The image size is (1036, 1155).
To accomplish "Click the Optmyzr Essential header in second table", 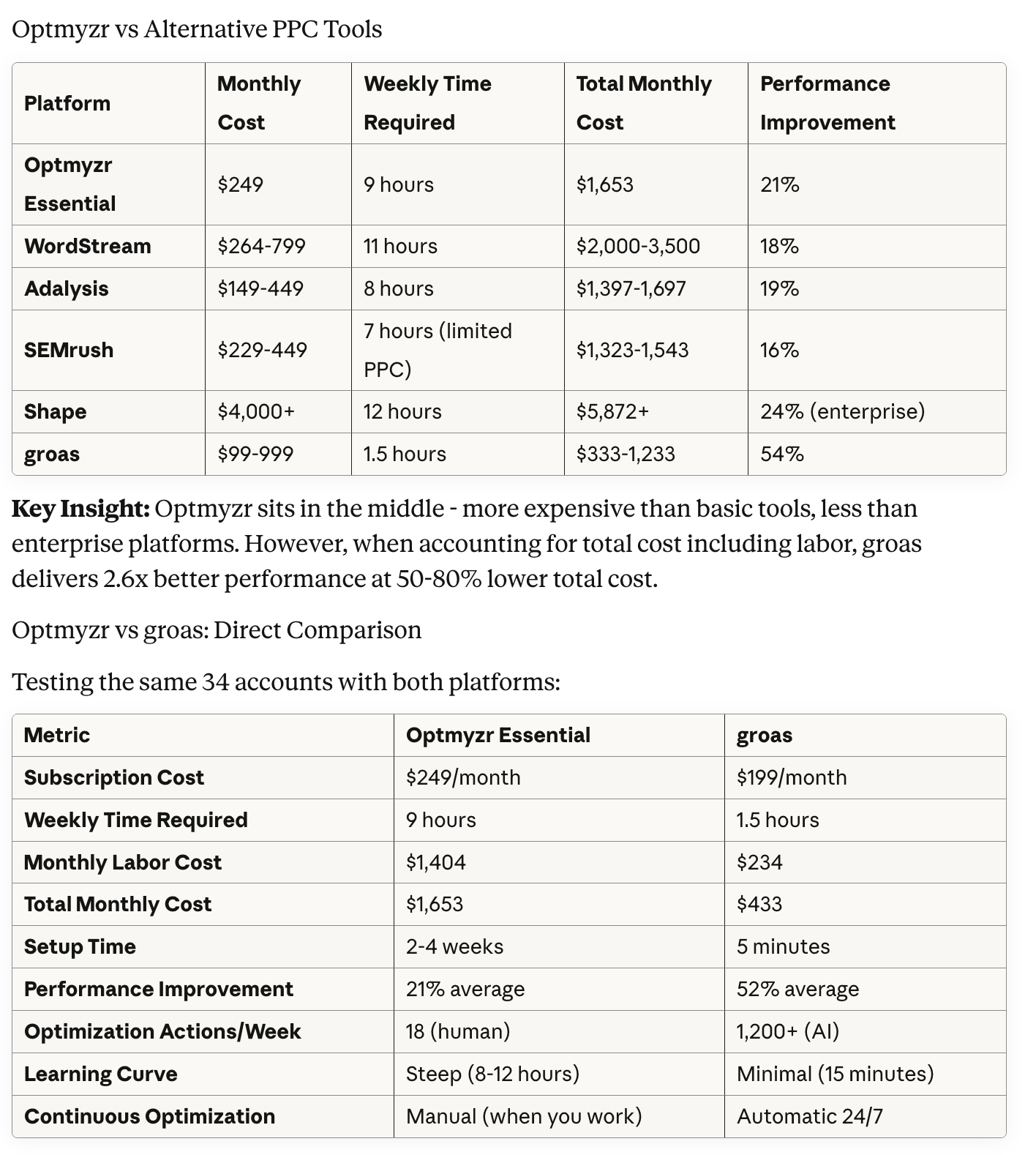I will coord(498,735).
